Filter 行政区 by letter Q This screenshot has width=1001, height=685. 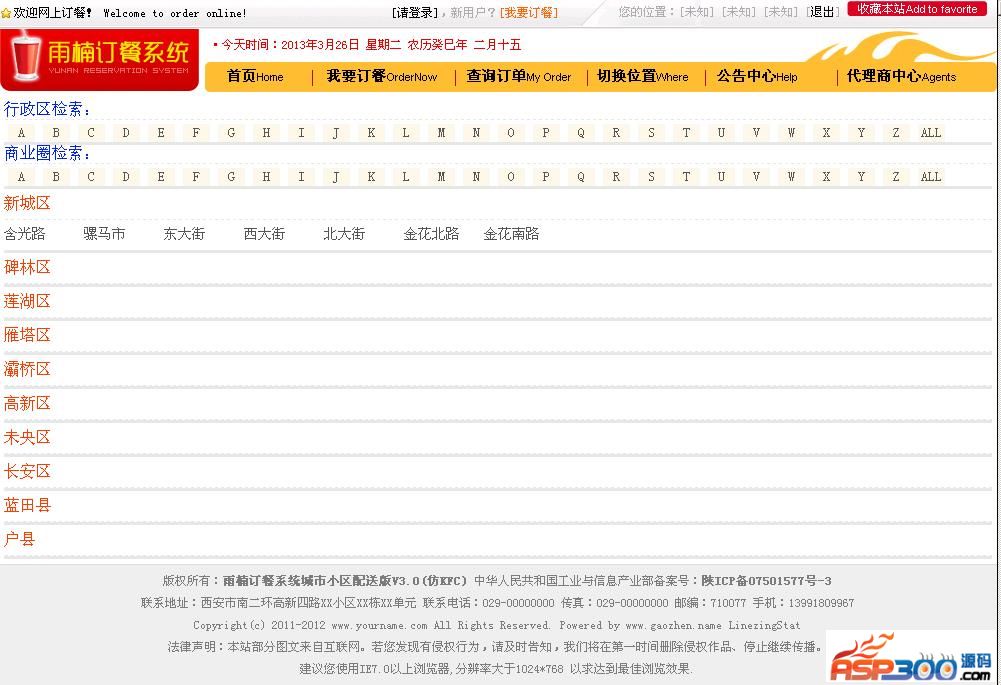pyautogui.click(x=581, y=133)
